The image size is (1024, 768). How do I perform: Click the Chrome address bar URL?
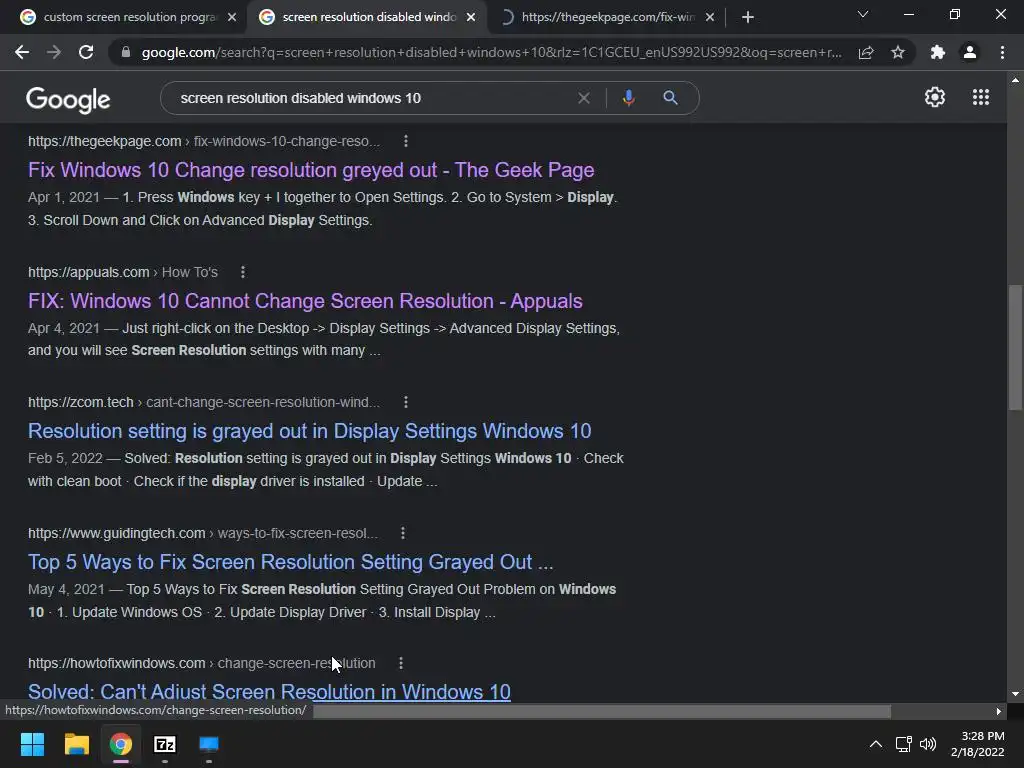click(x=491, y=52)
